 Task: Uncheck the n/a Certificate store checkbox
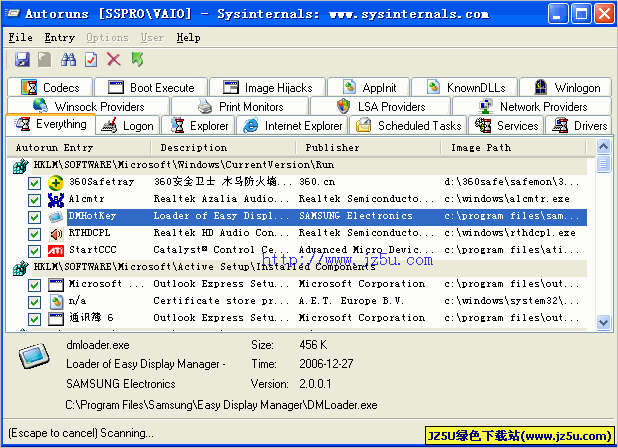coord(34,302)
